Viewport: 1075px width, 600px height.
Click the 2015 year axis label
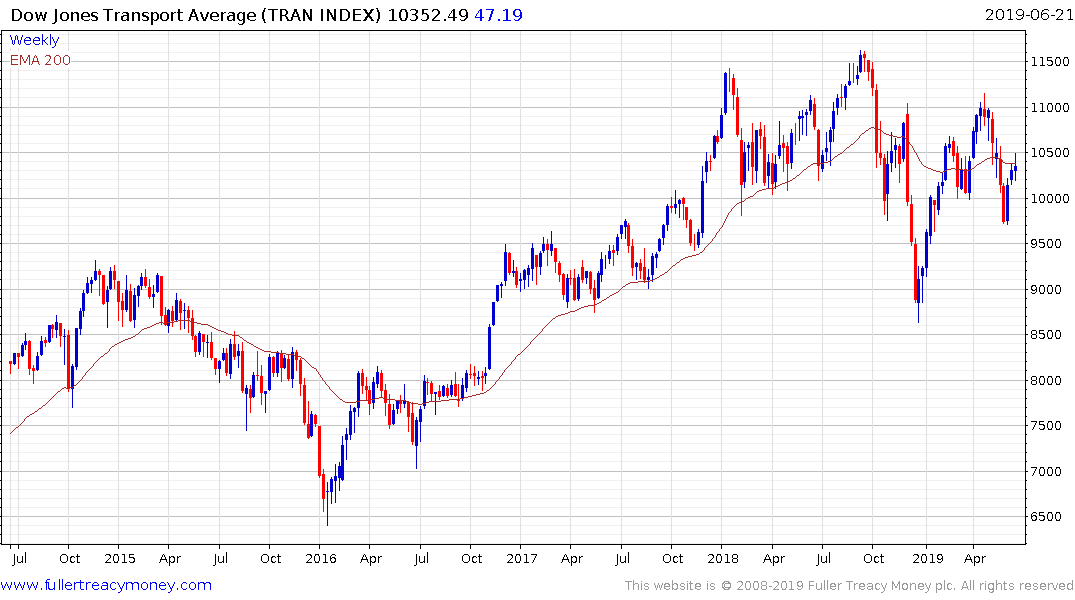click(x=119, y=558)
